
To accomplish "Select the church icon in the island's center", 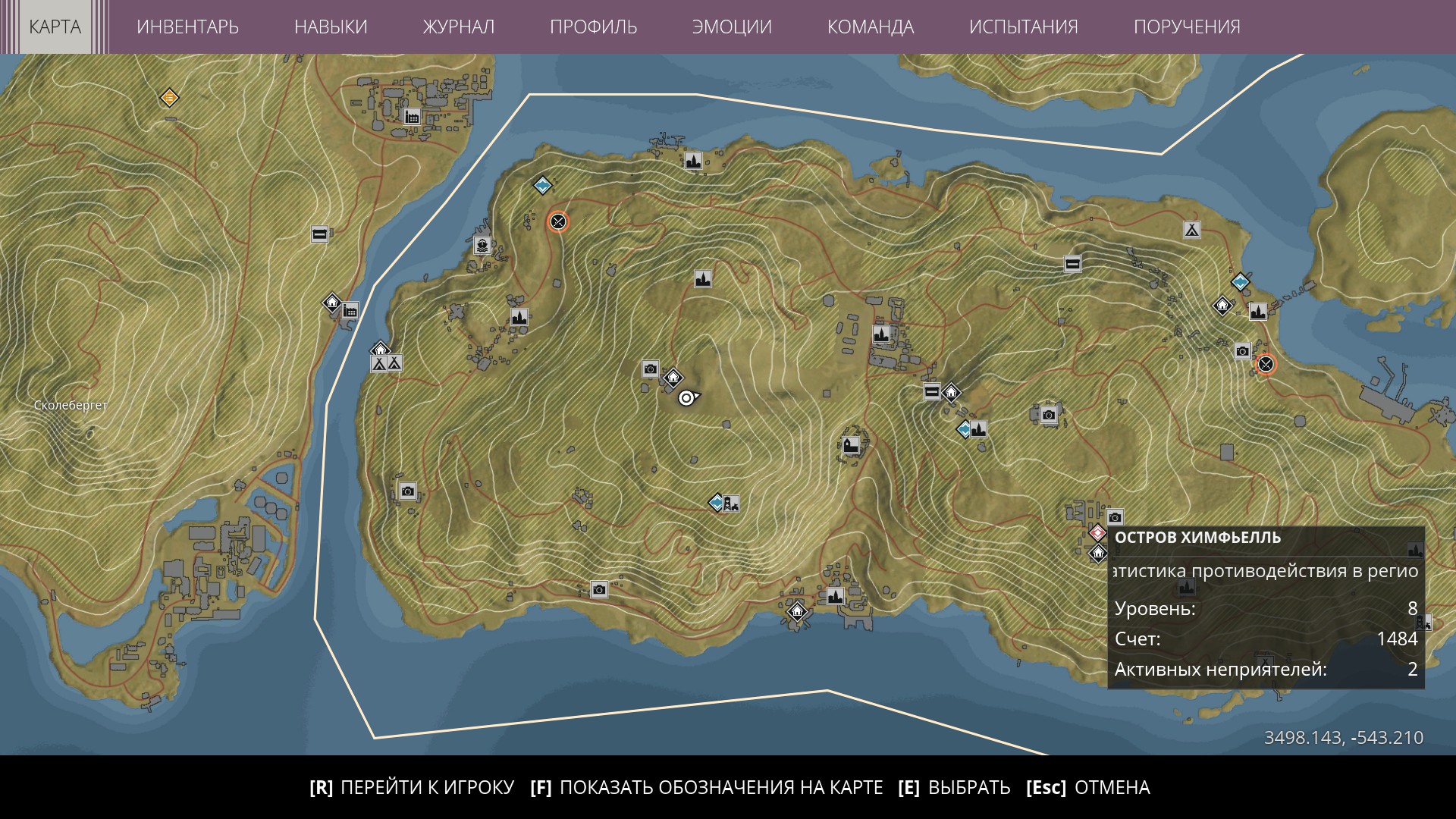I will tap(852, 445).
